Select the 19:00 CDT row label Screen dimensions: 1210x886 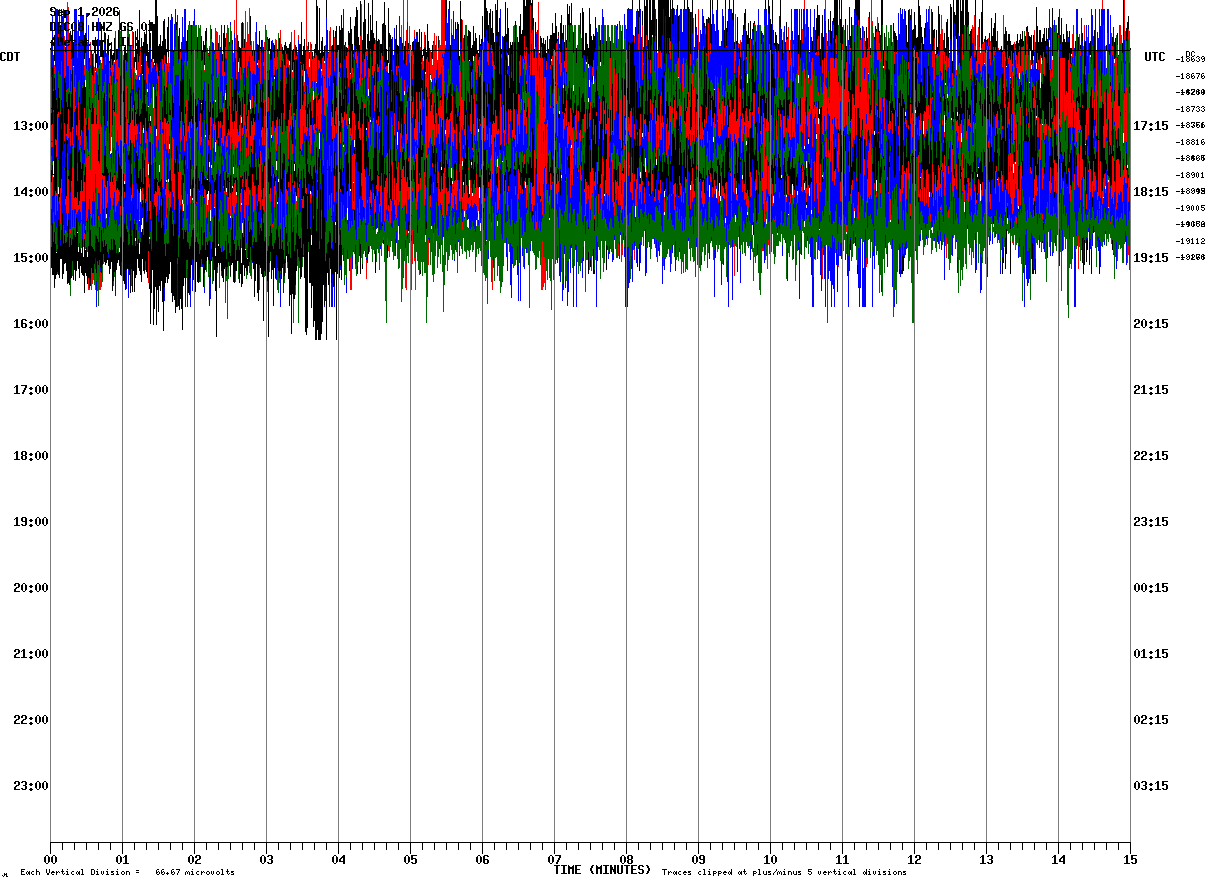point(30,522)
